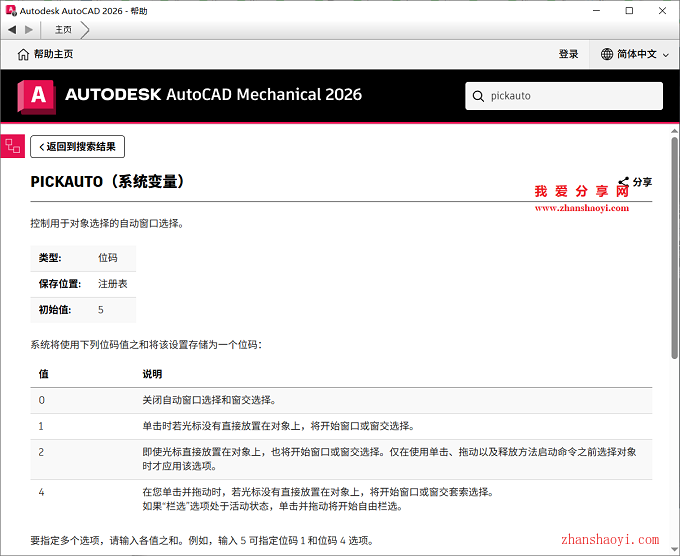Click the 保存位置: label cell
The image size is (680, 556).
pos(60,284)
